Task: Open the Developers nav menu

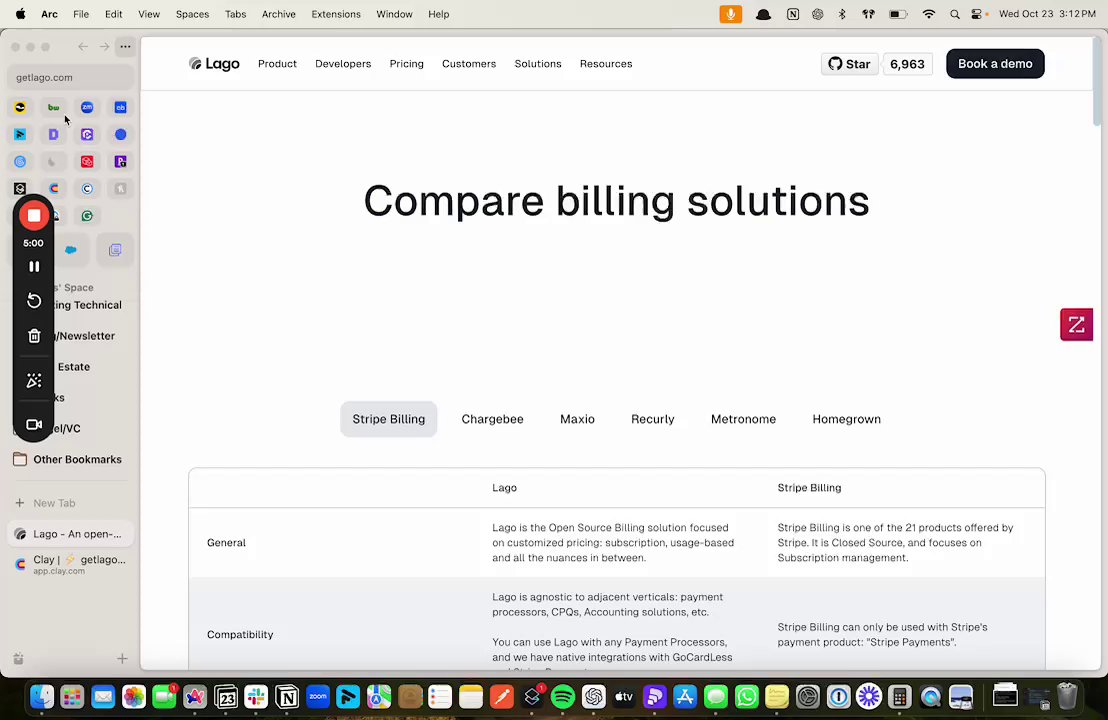Action: pyautogui.click(x=343, y=64)
